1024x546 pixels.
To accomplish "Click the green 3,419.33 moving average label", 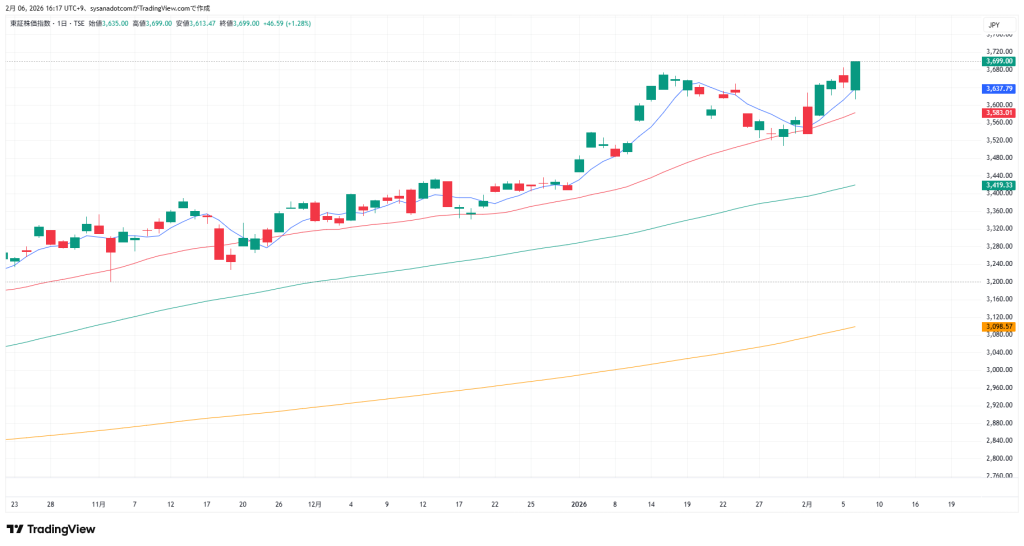I will pyautogui.click(x=998, y=185).
